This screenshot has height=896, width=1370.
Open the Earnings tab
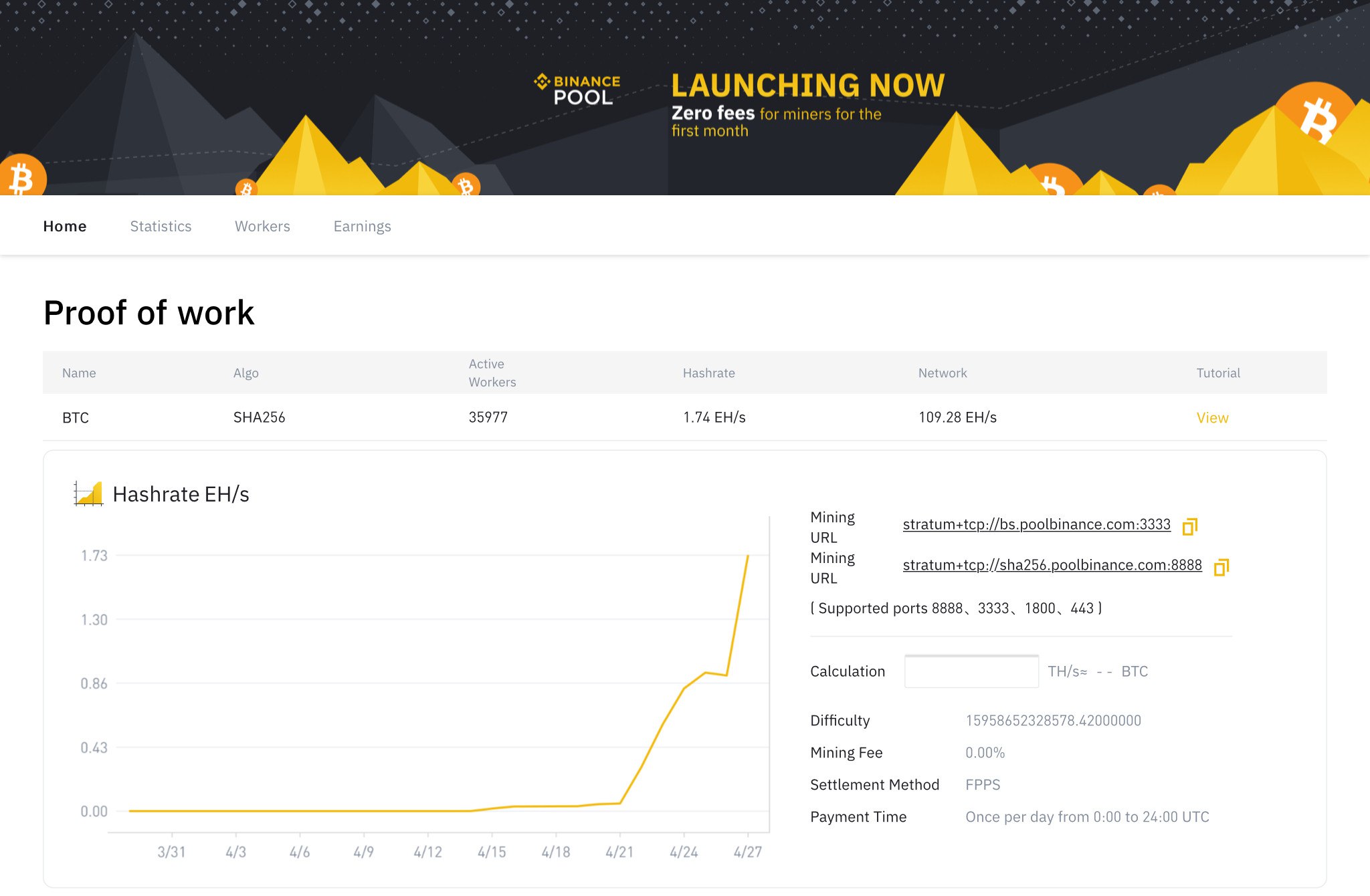point(362,226)
